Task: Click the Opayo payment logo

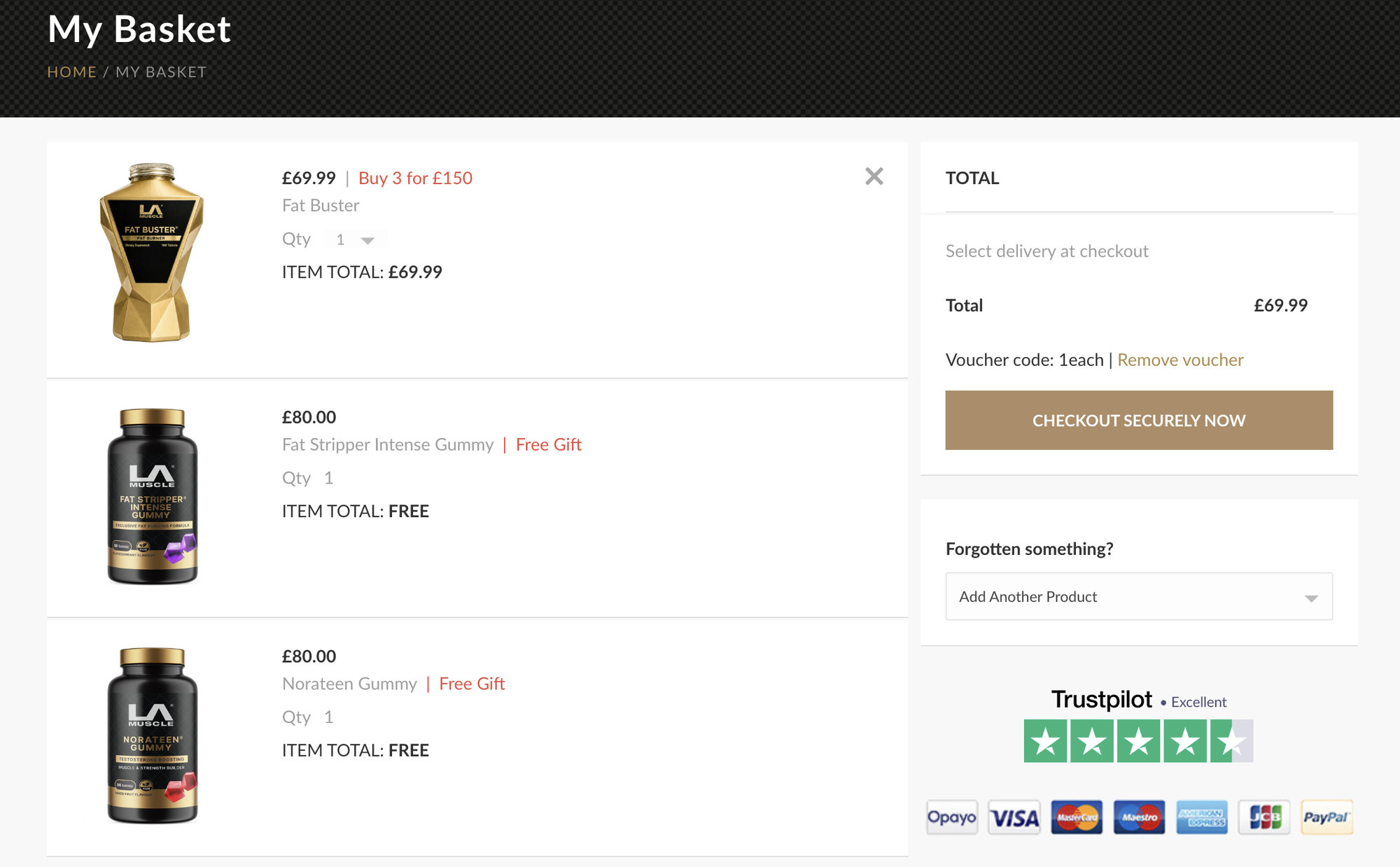Action: 951,817
